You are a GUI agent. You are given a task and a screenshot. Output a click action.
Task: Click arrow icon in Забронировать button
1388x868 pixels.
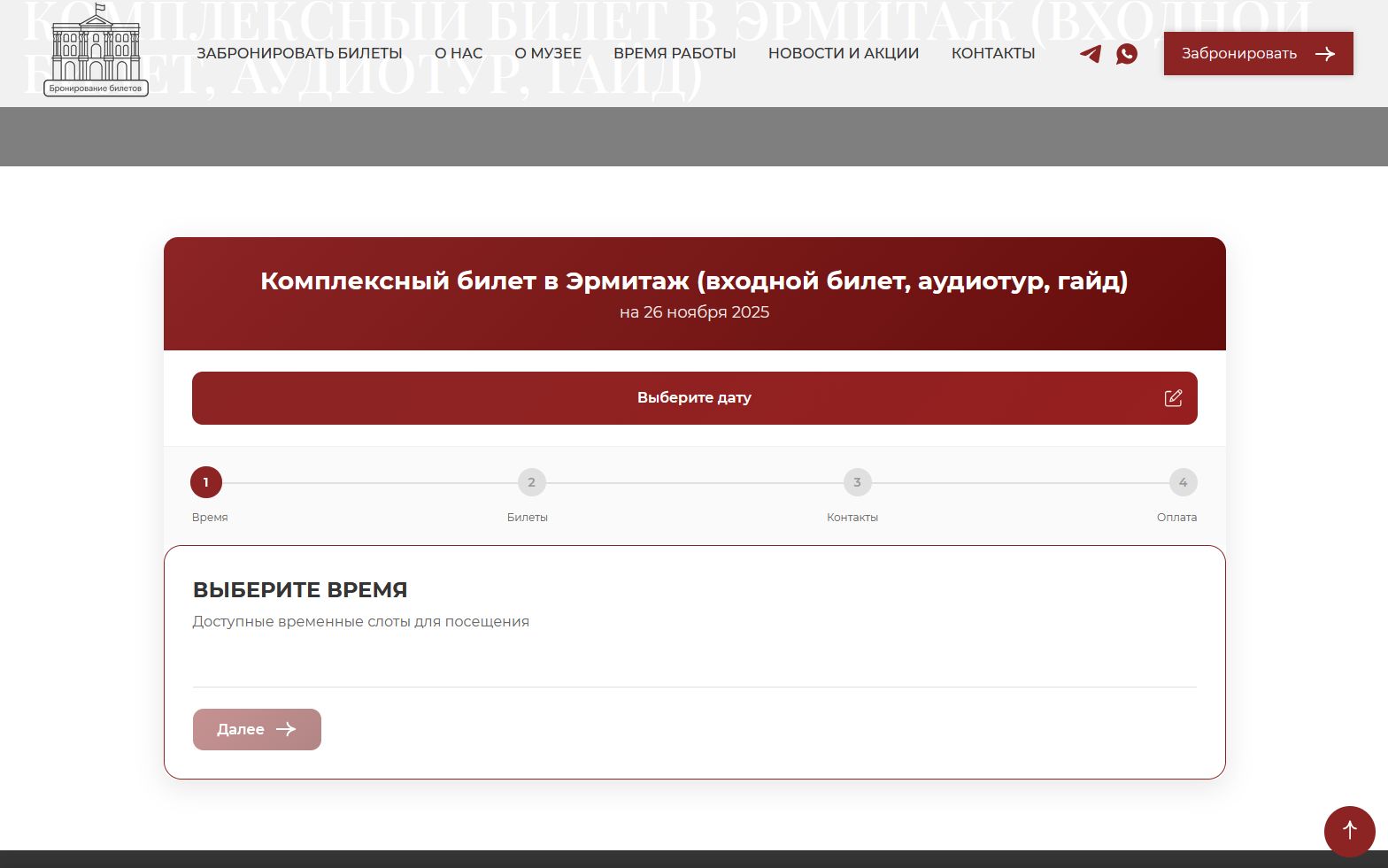[1325, 54]
